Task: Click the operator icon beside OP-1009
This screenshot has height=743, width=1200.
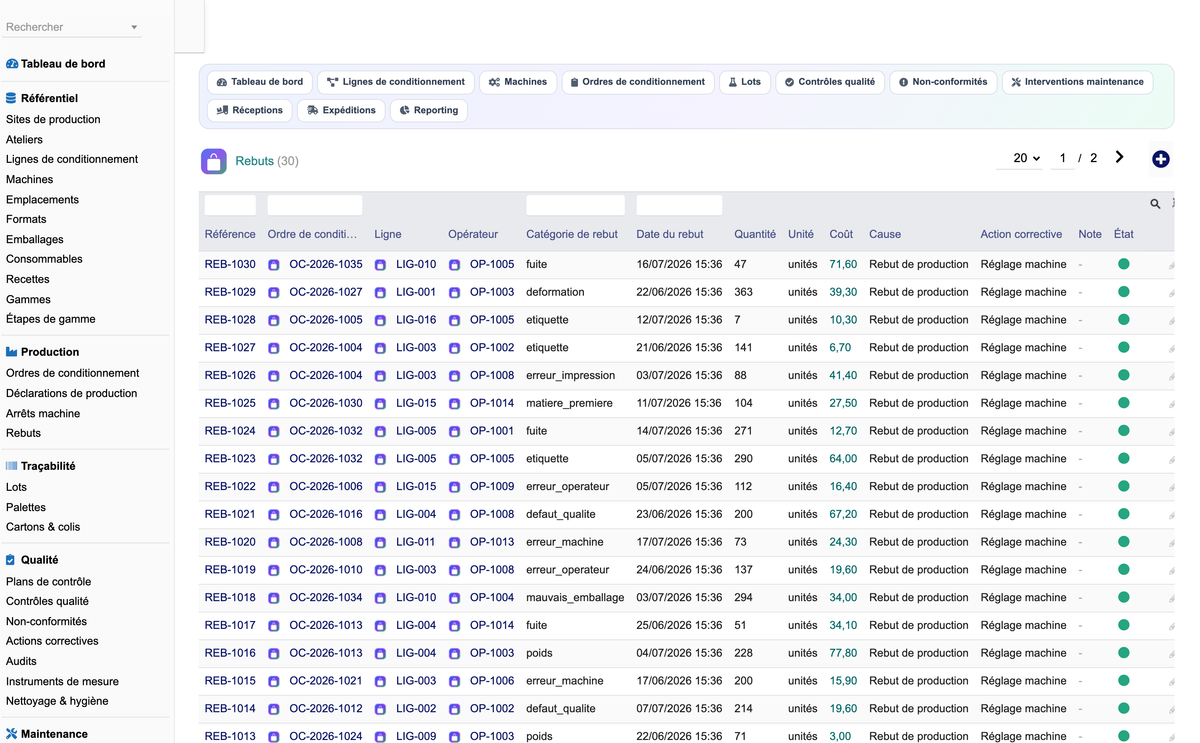Action: tap(454, 487)
